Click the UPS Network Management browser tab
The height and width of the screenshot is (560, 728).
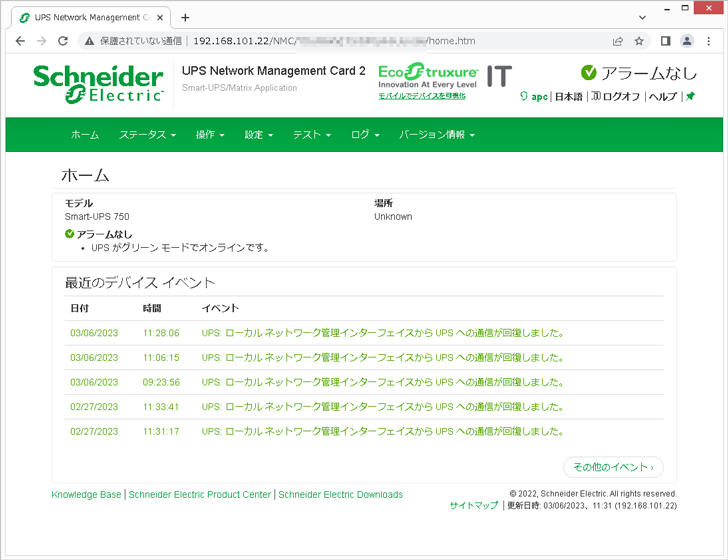pyautogui.click(x=91, y=18)
